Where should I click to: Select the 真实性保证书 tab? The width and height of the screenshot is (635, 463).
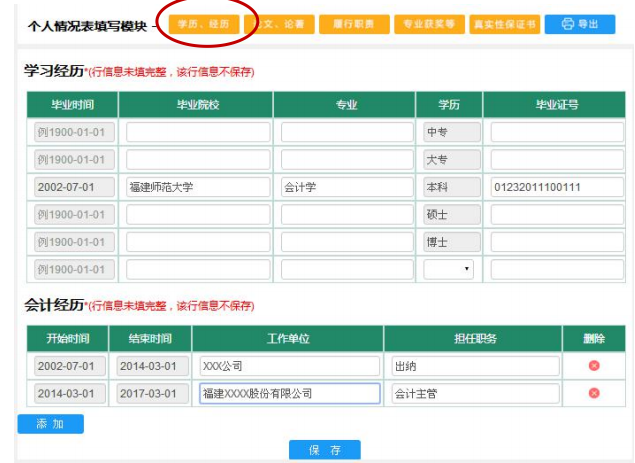pos(505,24)
